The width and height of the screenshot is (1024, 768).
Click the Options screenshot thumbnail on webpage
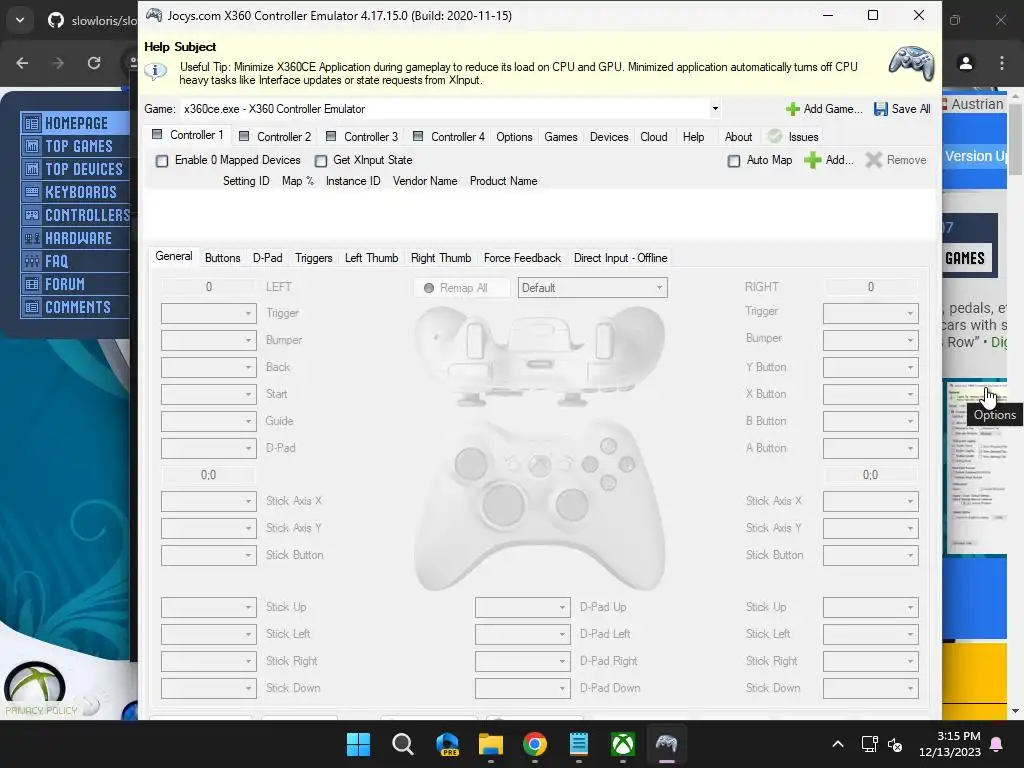977,468
